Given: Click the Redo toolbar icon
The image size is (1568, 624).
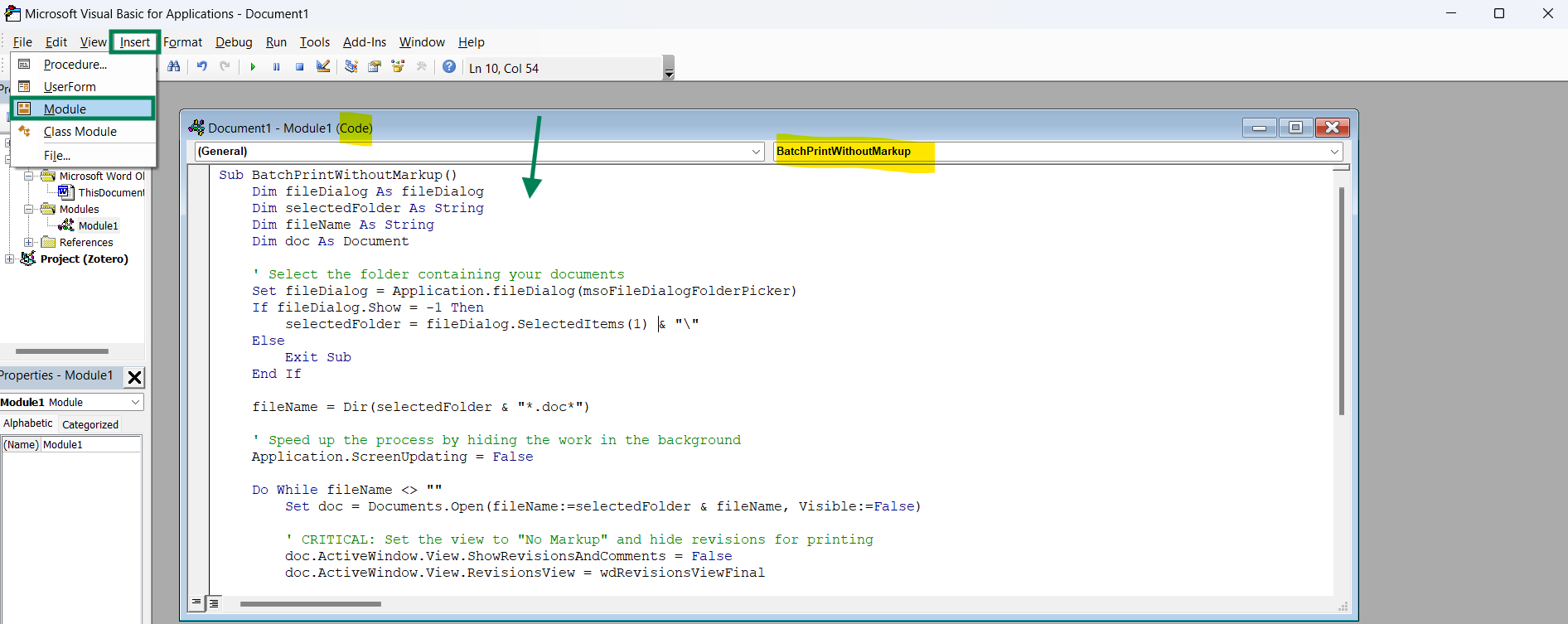Looking at the screenshot, I should [x=225, y=67].
